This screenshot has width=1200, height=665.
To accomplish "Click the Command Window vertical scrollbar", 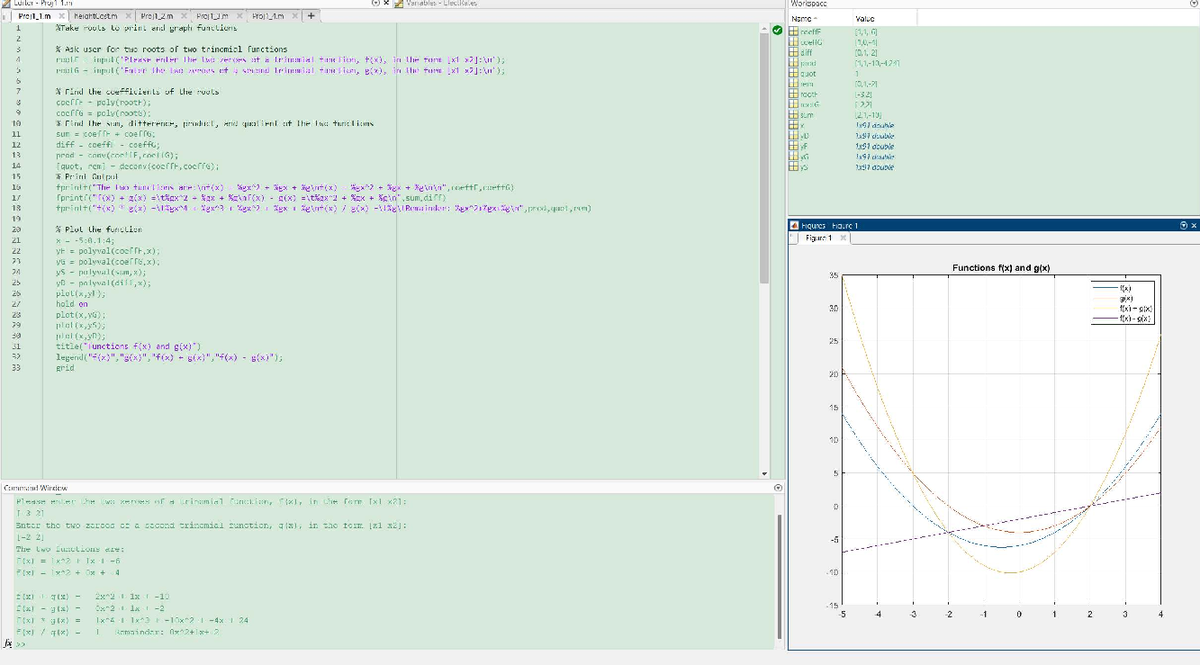I will (779, 575).
